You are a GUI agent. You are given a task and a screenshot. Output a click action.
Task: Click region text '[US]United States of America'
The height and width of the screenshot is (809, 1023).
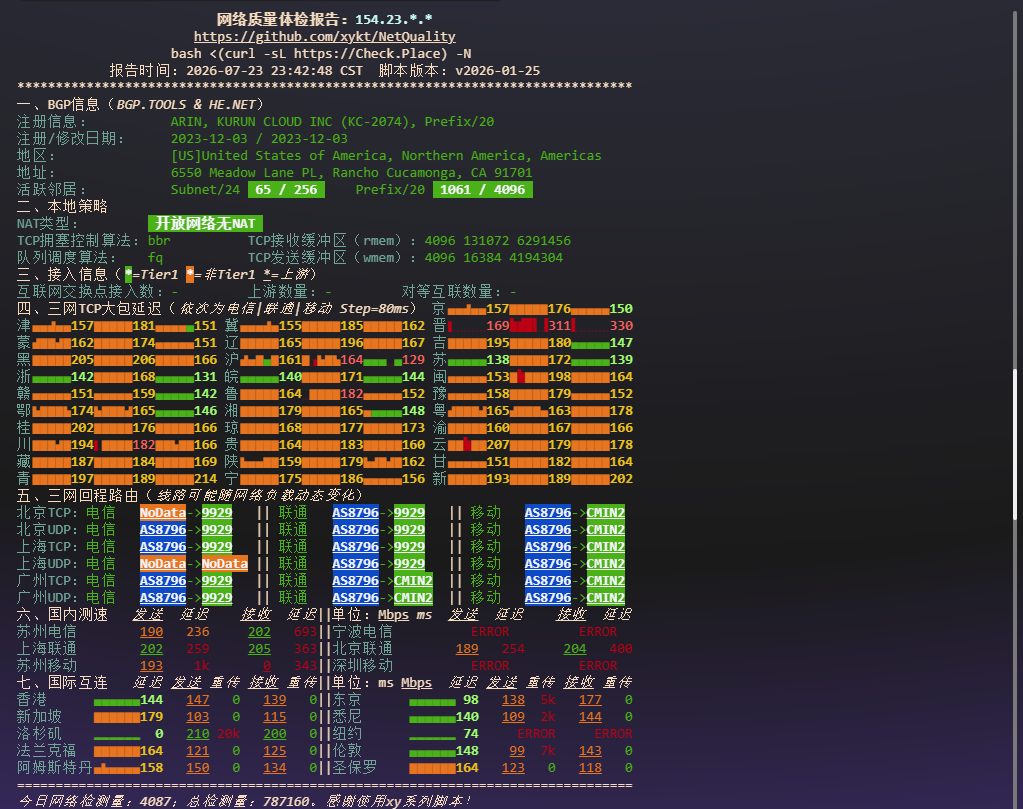pyautogui.click(x=280, y=155)
